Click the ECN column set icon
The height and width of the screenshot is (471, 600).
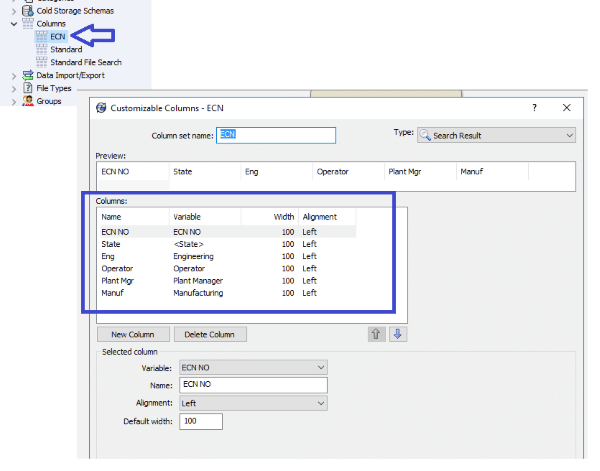[41, 36]
